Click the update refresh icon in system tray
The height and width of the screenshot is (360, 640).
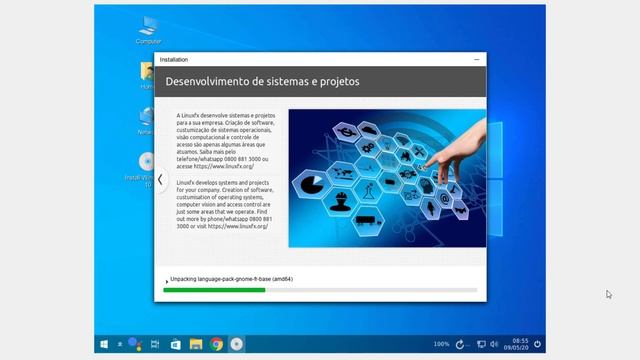[x=460, y=344]
